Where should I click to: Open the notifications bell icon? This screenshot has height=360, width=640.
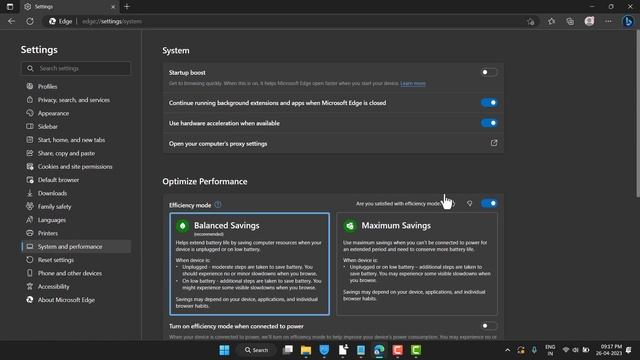click(x=629, y=350)
